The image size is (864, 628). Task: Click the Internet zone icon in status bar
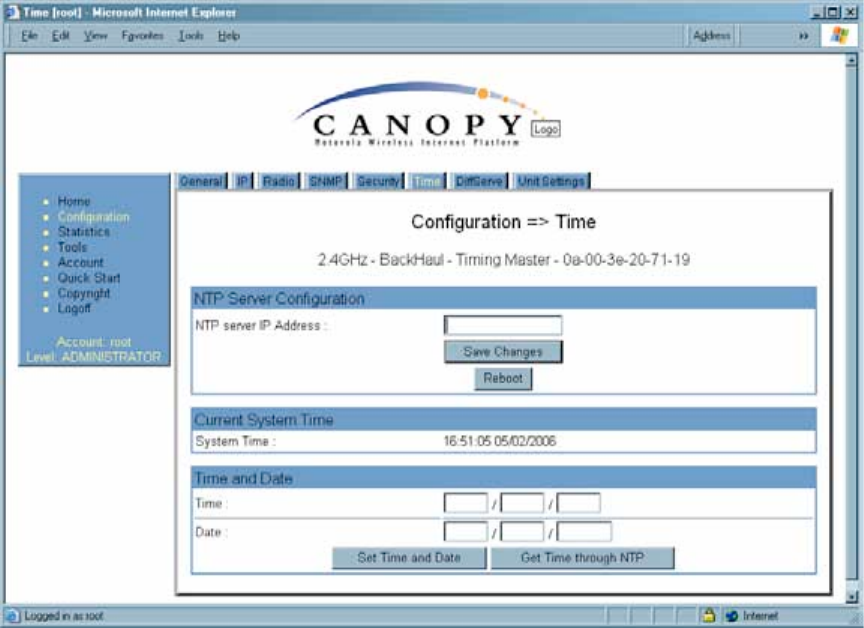732,615
